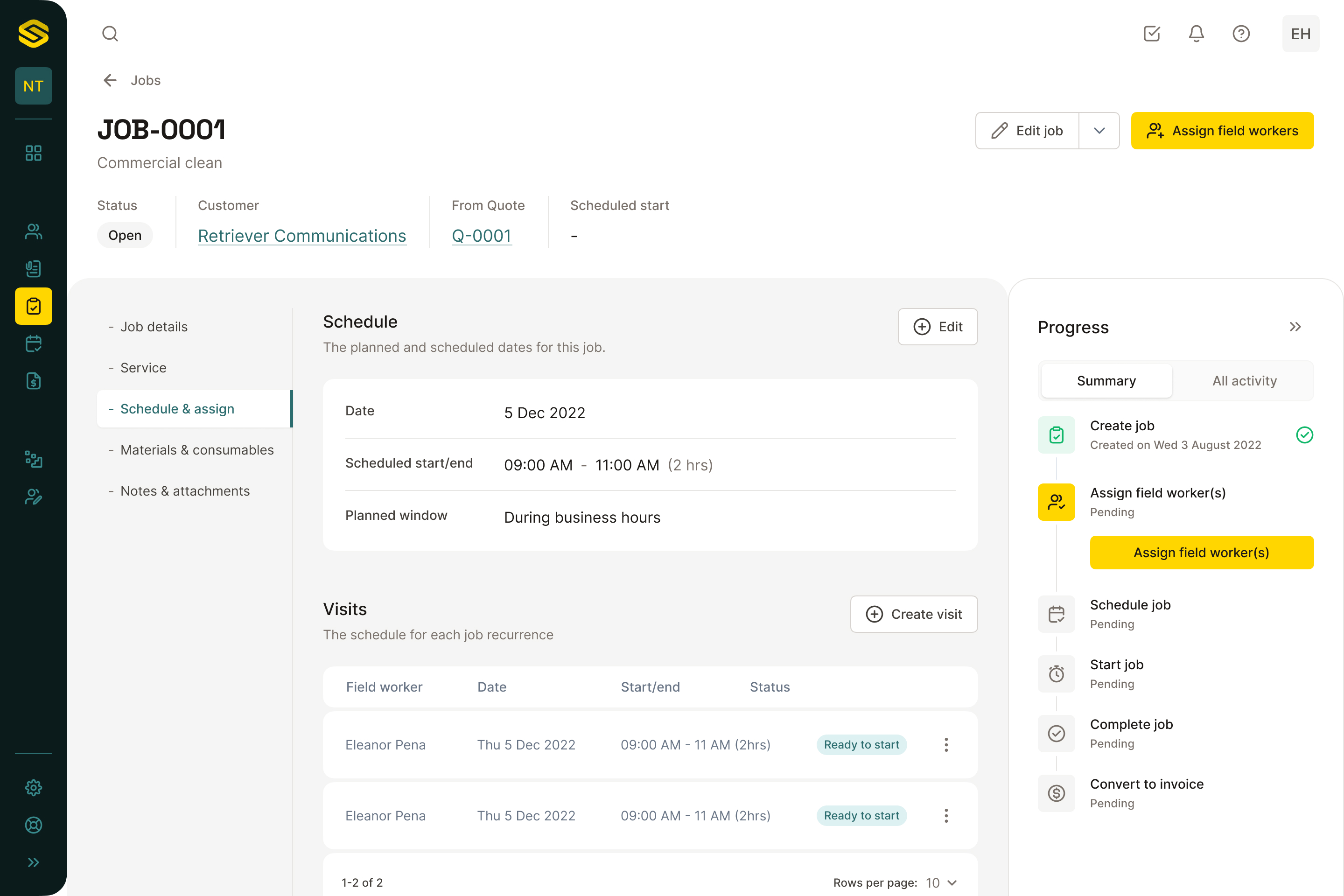Screen dimensions: 1344x896
Task: Open the dashboard grid icon in sidebar
Action: [33, 153]
